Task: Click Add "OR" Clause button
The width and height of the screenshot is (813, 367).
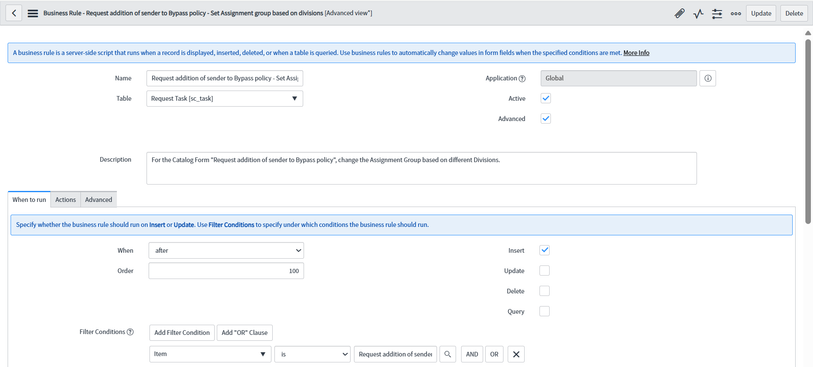Action: 245,332
